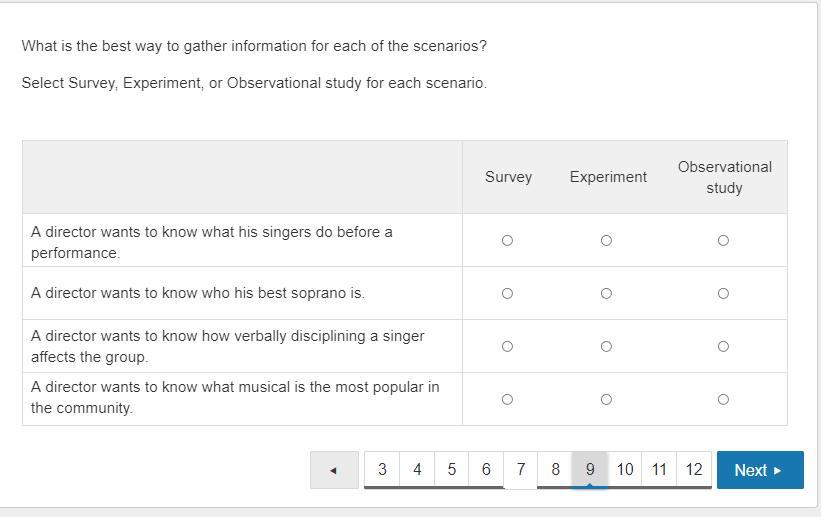Image resolution: width=821 pixels, height=517 pixels.
Task: Choose Survey for best soprano scenario
Action: (x=507, y=293)
